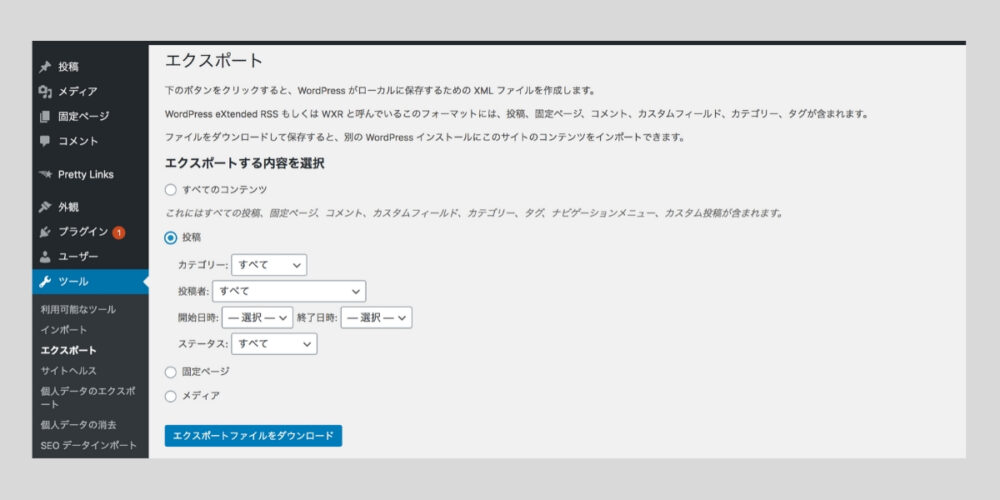This screenshot has height=500, width=1000.
Task: Click the pages icon beside 固定ページ
Action: tap(45, 117)
